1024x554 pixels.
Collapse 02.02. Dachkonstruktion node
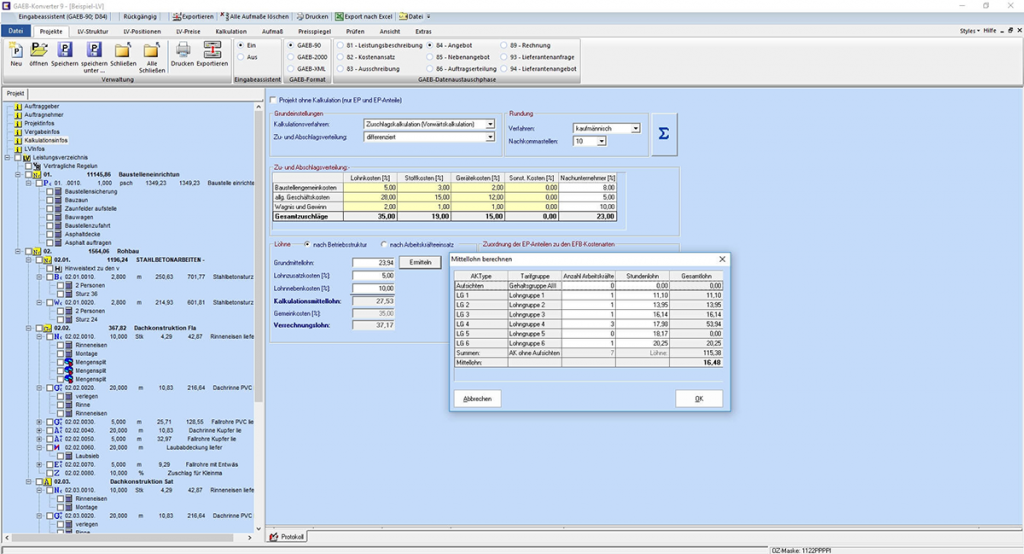[x=29, y=328]
